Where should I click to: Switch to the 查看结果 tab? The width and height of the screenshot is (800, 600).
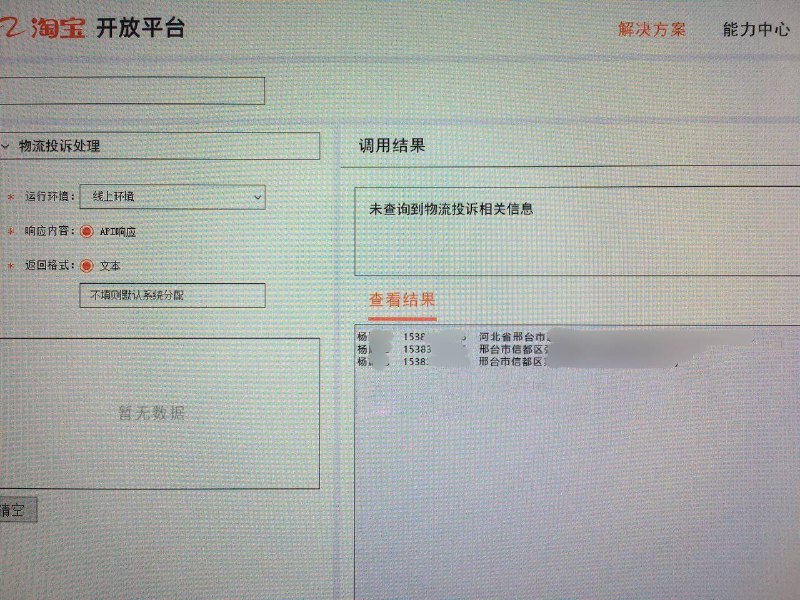click(402, 301)
